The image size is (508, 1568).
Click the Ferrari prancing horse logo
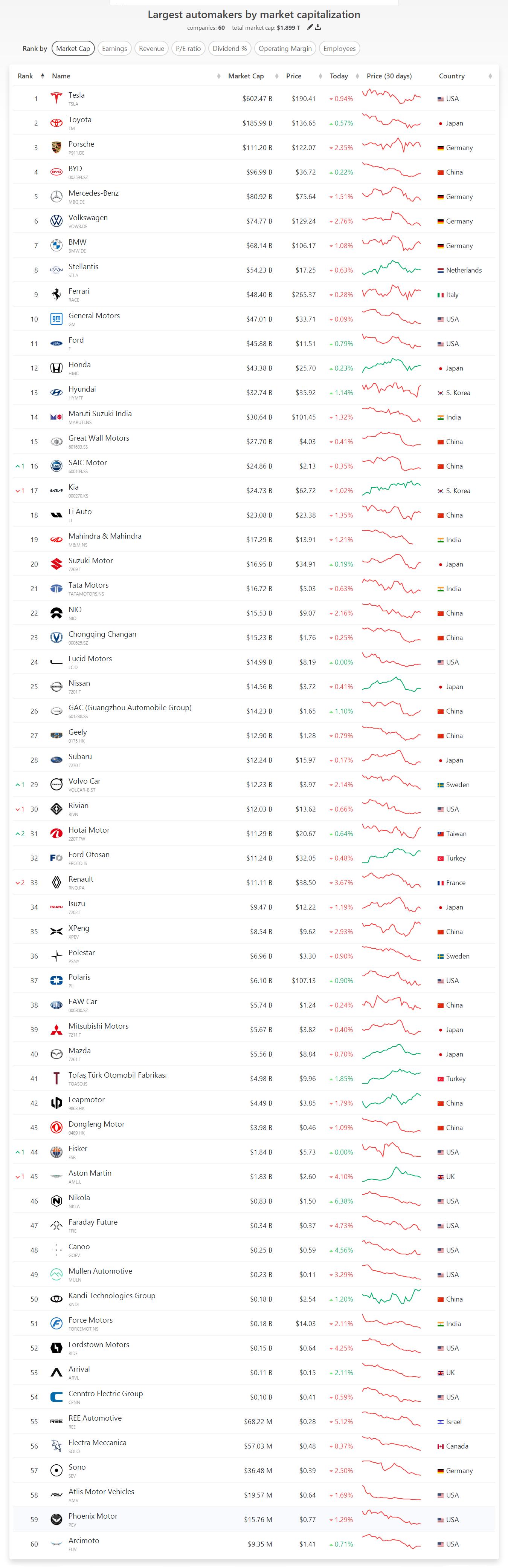point(56,295)
